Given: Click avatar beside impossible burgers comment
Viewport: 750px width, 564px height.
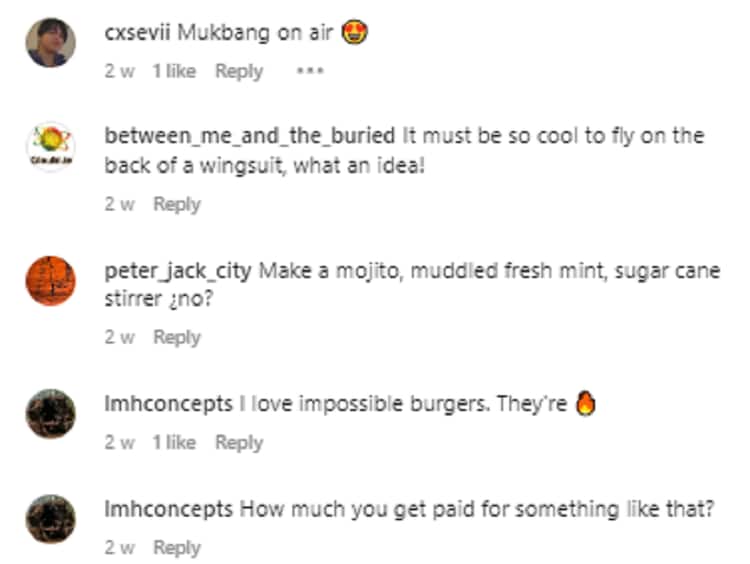Looking at the screenshot, I should point(50,414).
